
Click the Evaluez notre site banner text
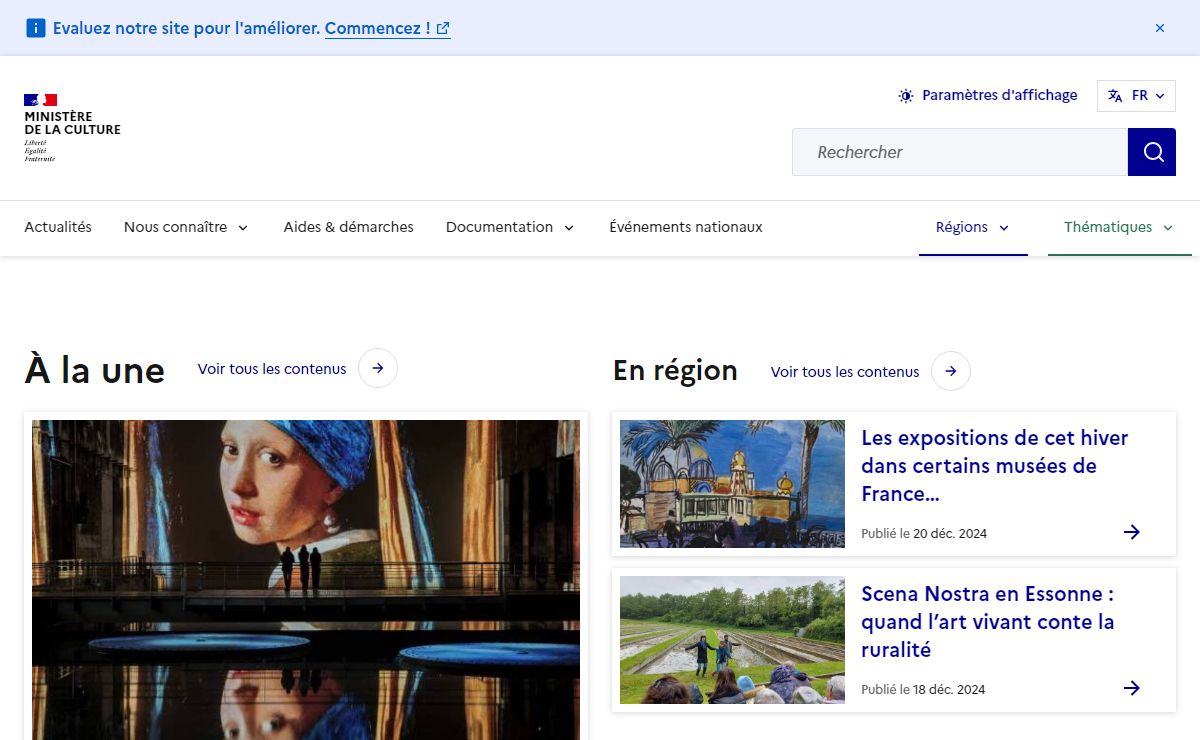click(x=187, y=28)
